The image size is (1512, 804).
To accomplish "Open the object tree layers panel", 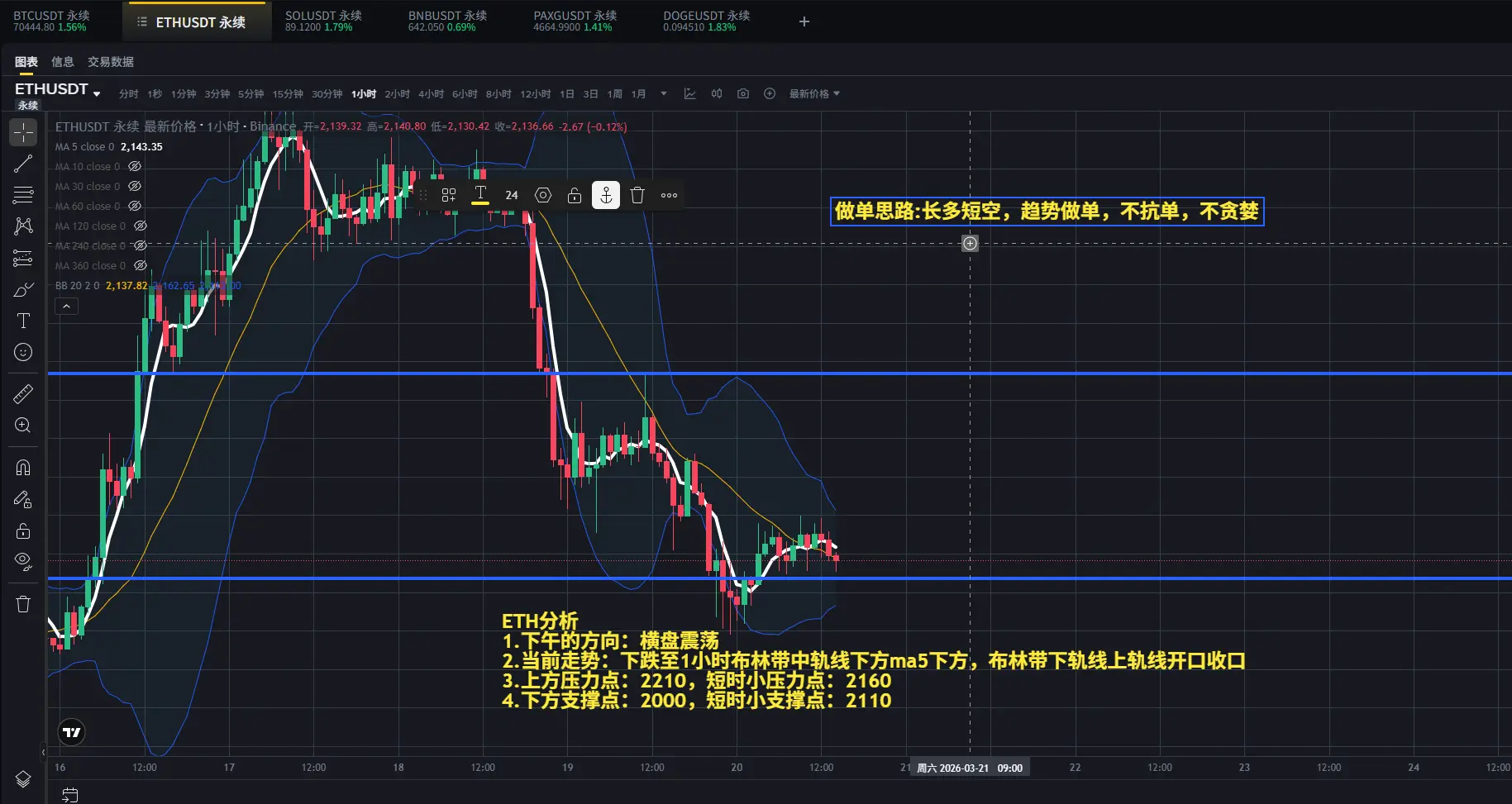I will point(23,779).
